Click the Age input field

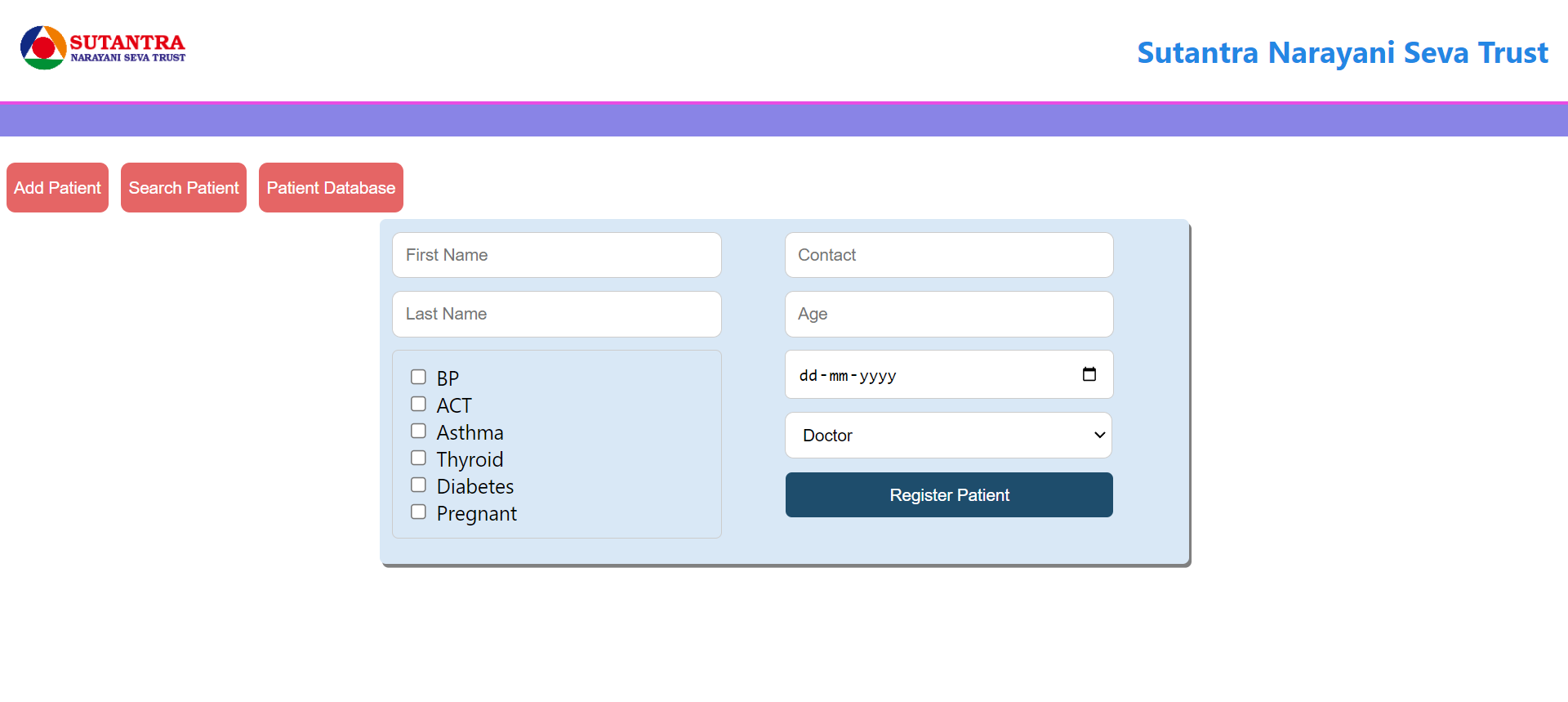(x=948, y=314)
